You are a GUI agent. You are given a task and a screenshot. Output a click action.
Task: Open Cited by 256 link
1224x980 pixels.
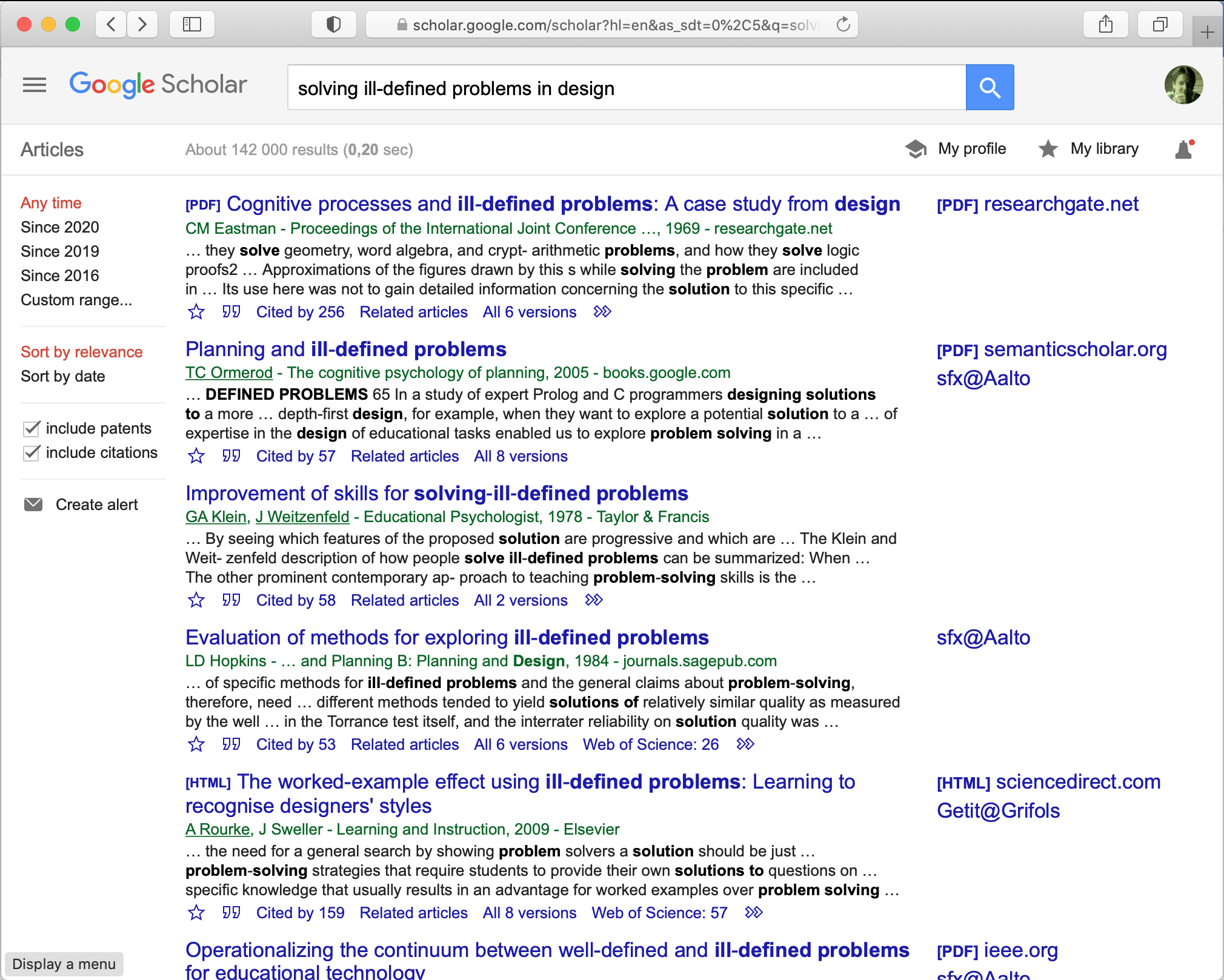pyautogui.click(x=300, y=312)
